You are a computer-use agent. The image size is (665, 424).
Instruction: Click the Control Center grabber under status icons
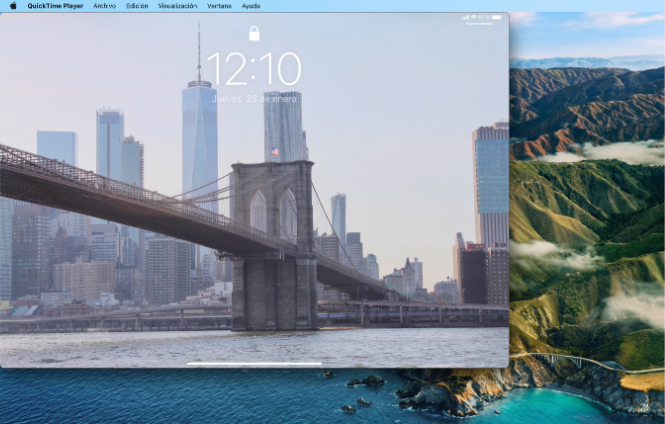click(x=481, y=24)
